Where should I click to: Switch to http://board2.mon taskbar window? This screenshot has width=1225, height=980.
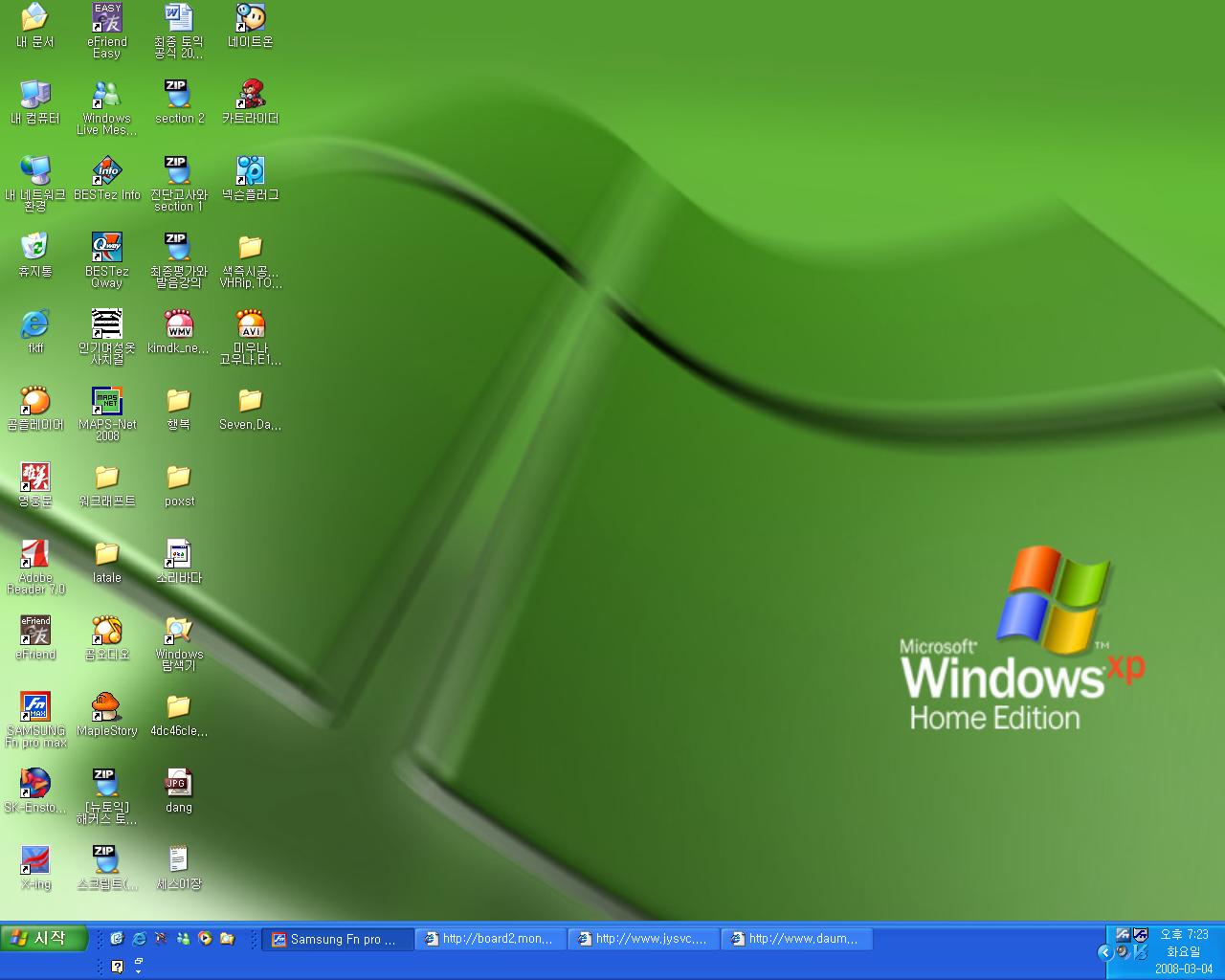point(491,940)
